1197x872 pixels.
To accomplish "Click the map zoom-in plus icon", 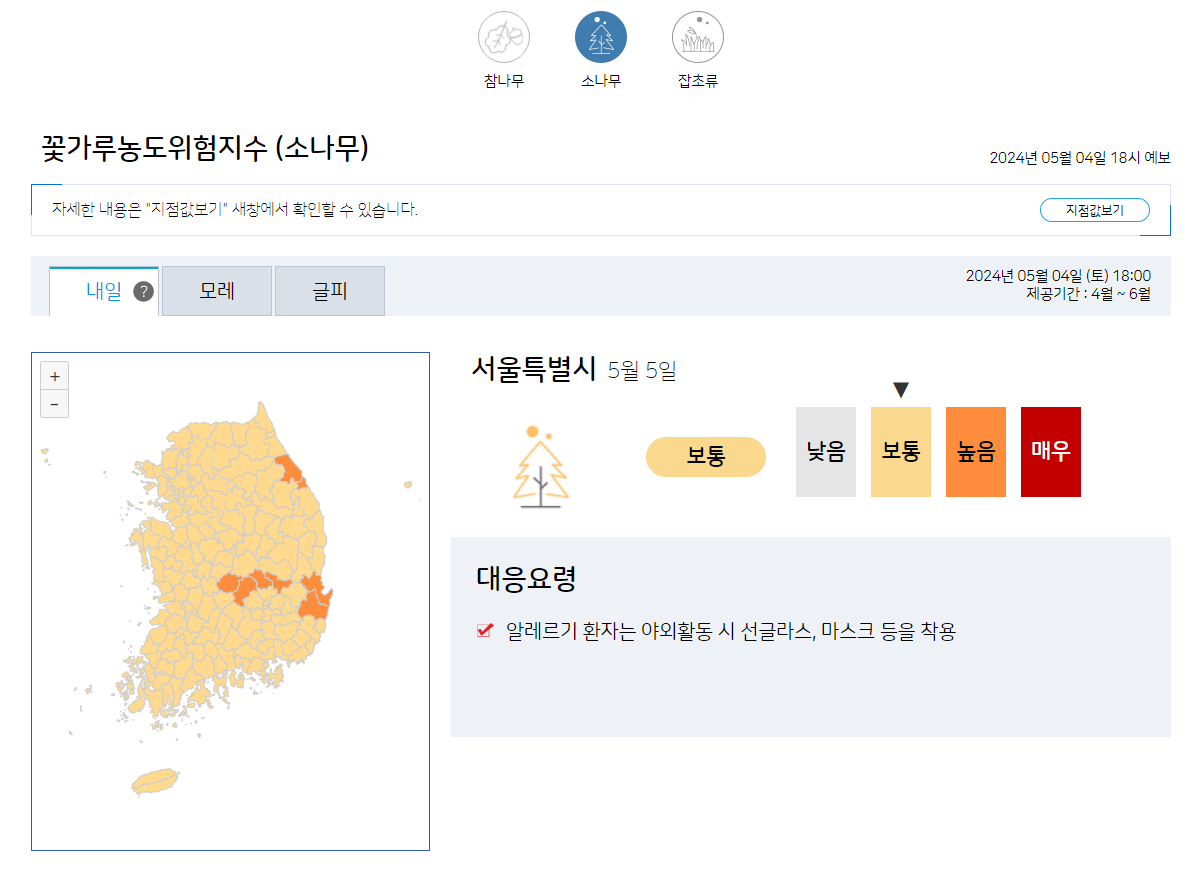I will [x=54, y=376].
